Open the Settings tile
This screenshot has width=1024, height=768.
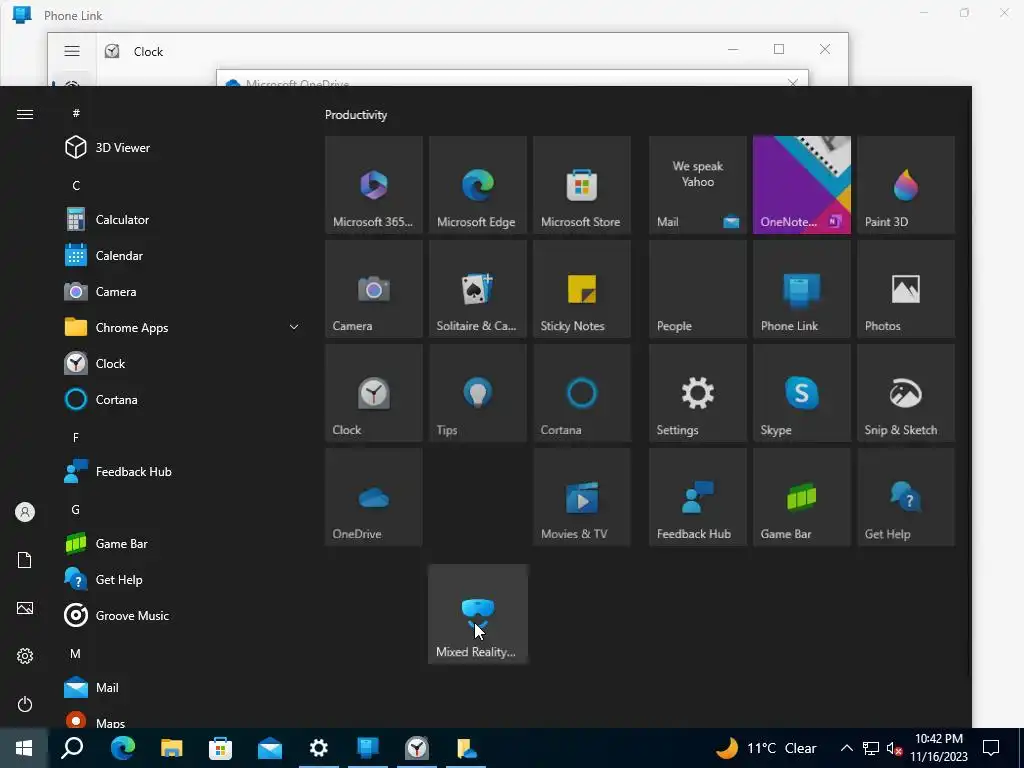[697, 392]
